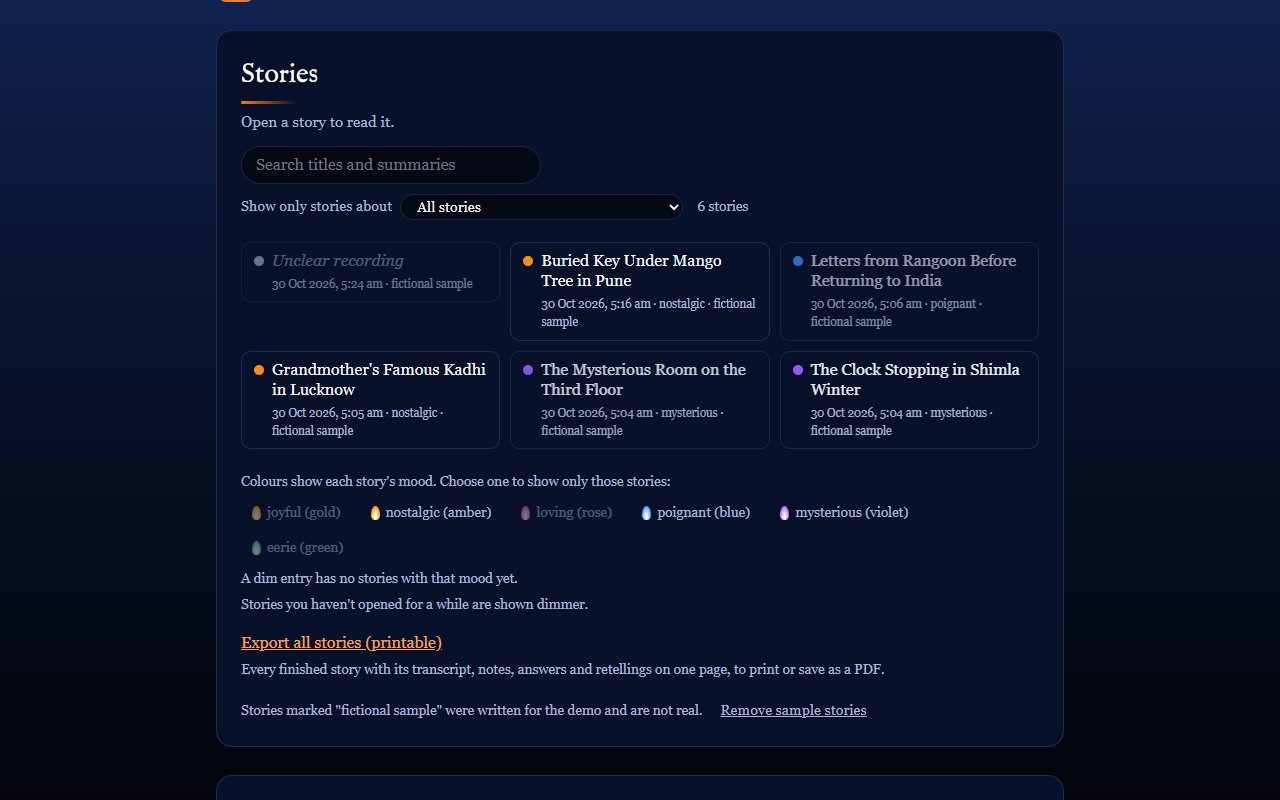The height and width of the screenshot is (800, 1280).
Task: Filter stories by mysterious (violet) mood label
Action: click(852, 512)
